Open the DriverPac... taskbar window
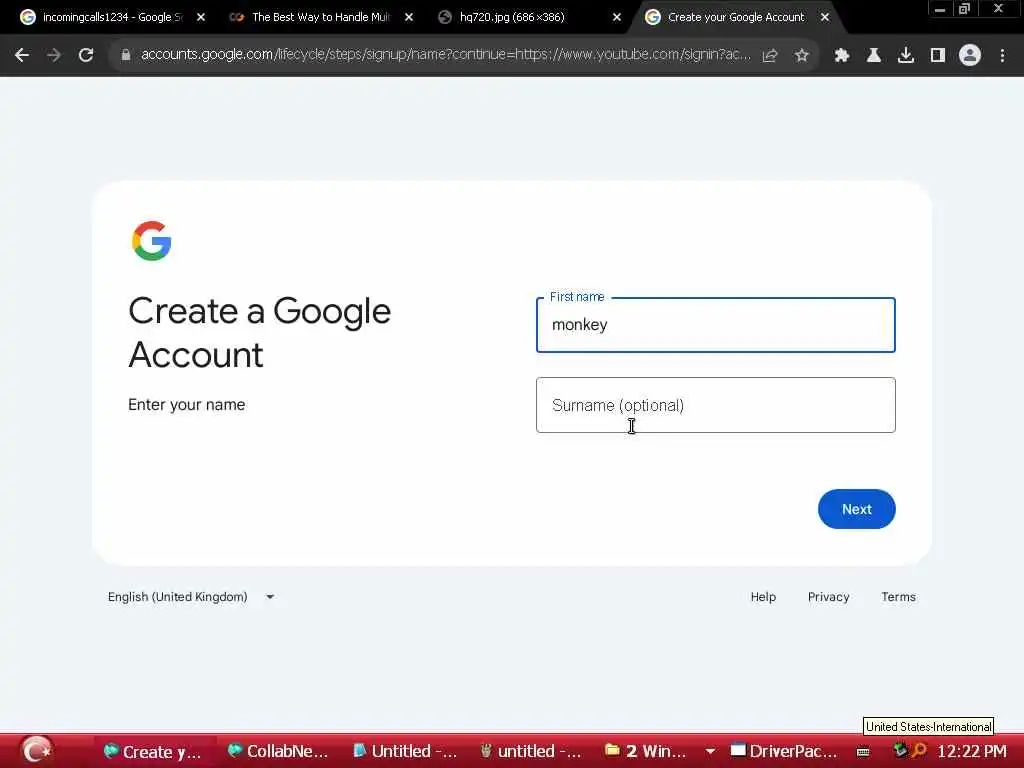Viewport: 1024px width, 768px height. click(x=784, y=751)
